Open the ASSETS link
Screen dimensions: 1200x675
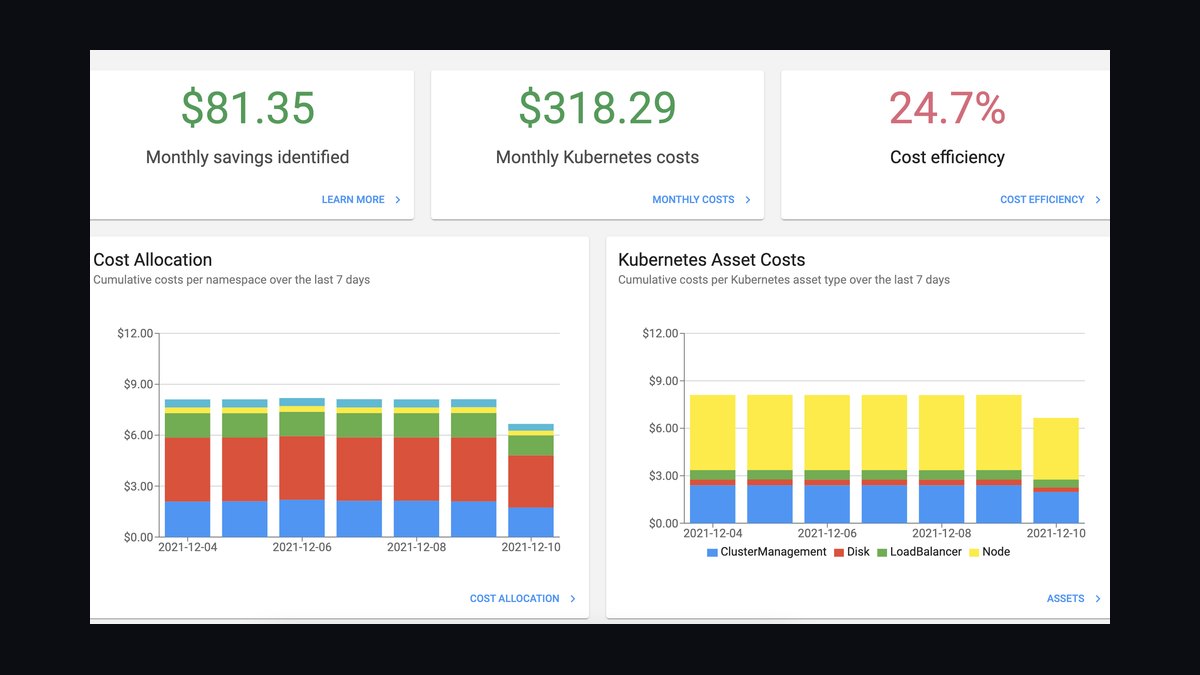1066,599
